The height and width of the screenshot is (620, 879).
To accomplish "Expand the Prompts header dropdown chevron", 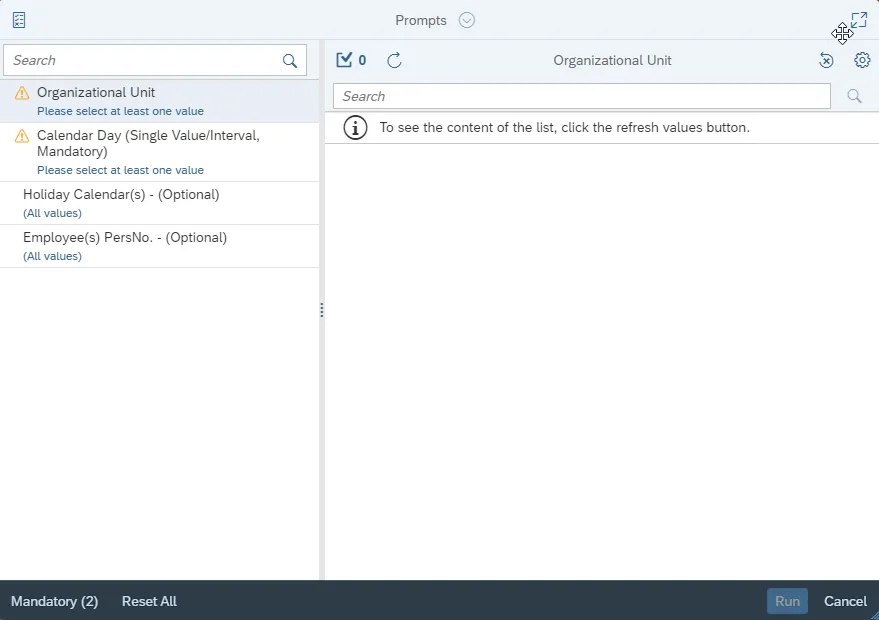I will [467, 20].
